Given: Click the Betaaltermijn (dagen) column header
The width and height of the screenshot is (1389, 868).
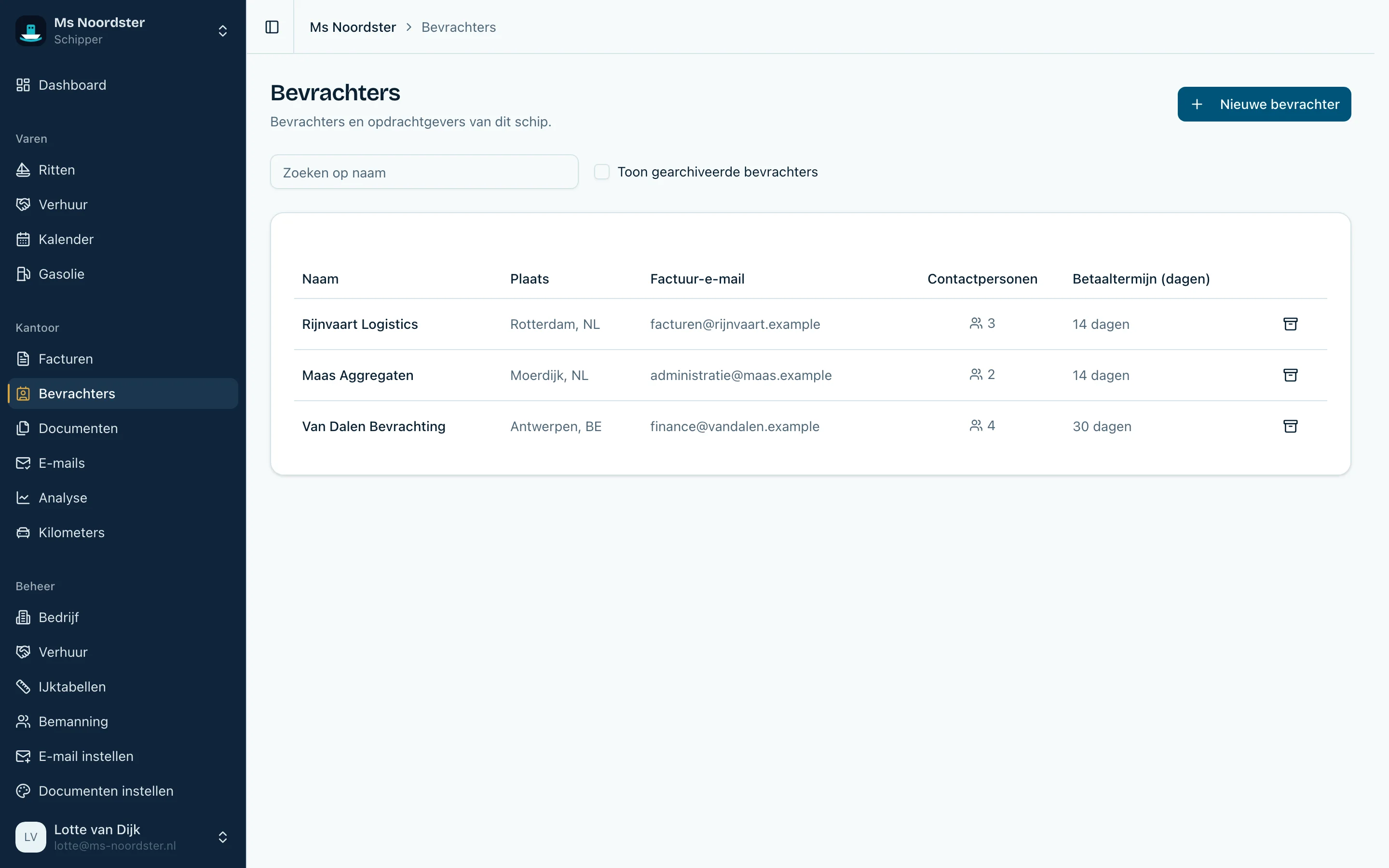Looking at the screenshot, I should pos(1141,278).
